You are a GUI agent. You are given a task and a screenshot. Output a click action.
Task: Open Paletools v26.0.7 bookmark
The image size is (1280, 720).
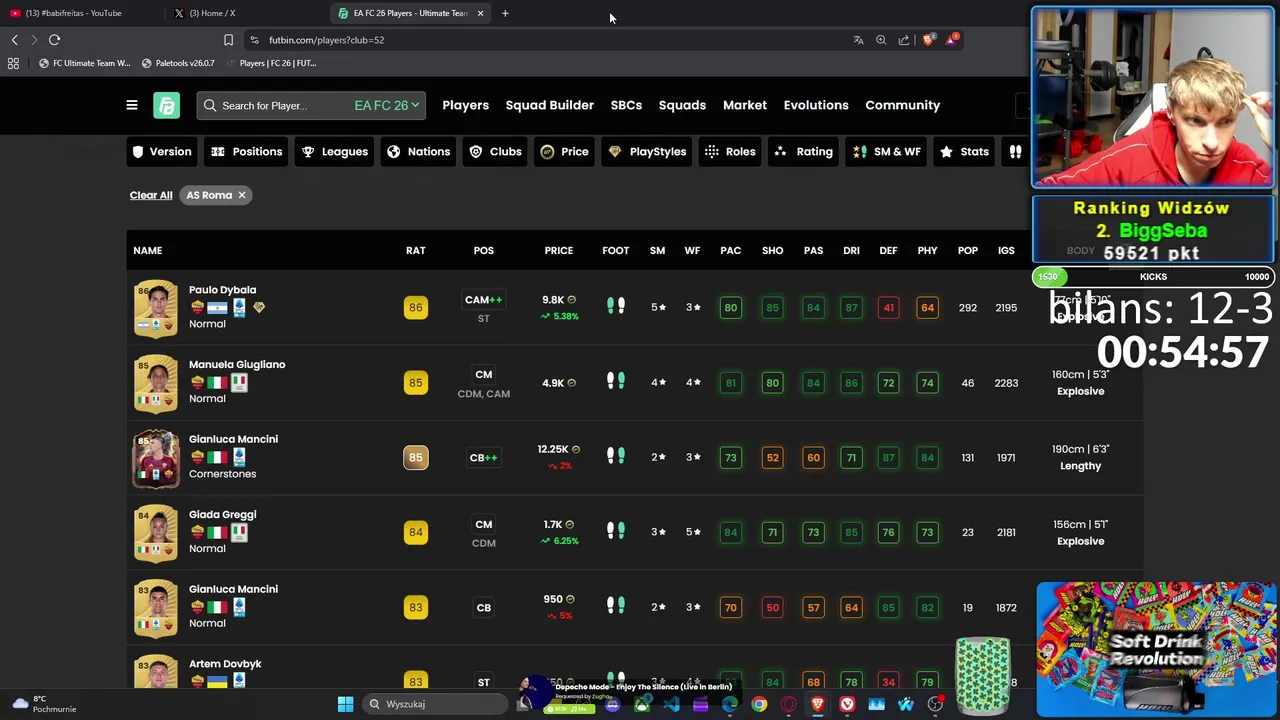coord(178,63)
